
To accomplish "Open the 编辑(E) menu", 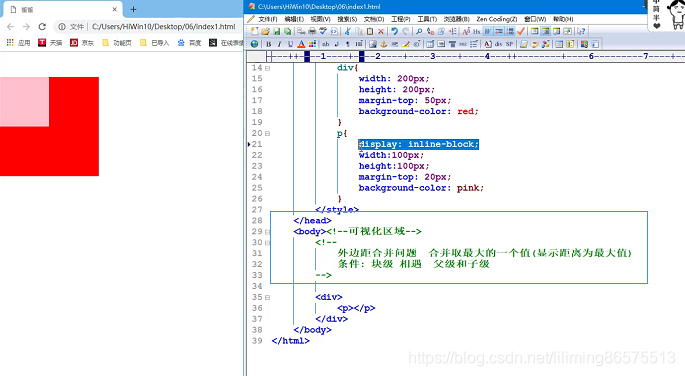I will click(x=294, y=19).
